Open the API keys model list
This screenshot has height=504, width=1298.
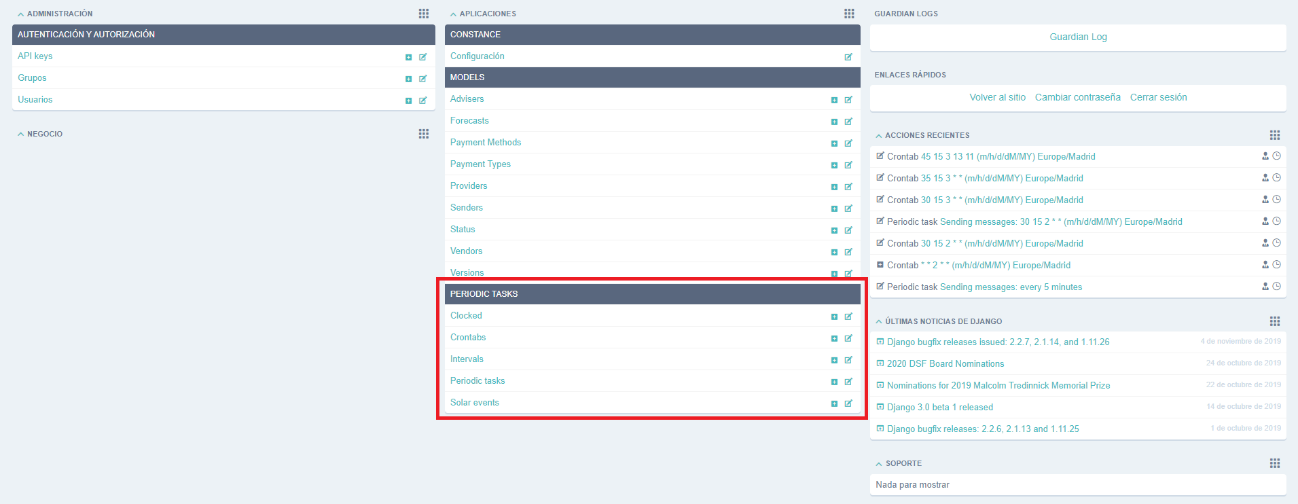tap(35, 56)
